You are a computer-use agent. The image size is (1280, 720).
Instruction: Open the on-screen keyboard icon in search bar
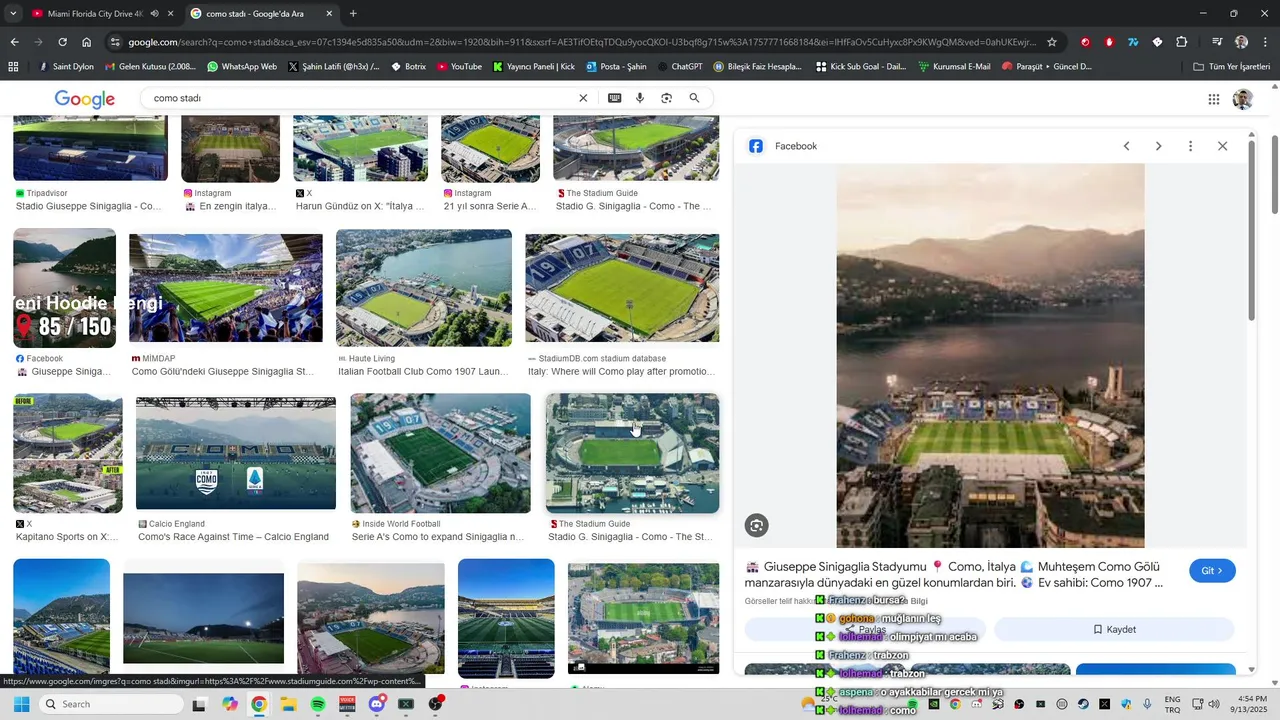(614, 98)
